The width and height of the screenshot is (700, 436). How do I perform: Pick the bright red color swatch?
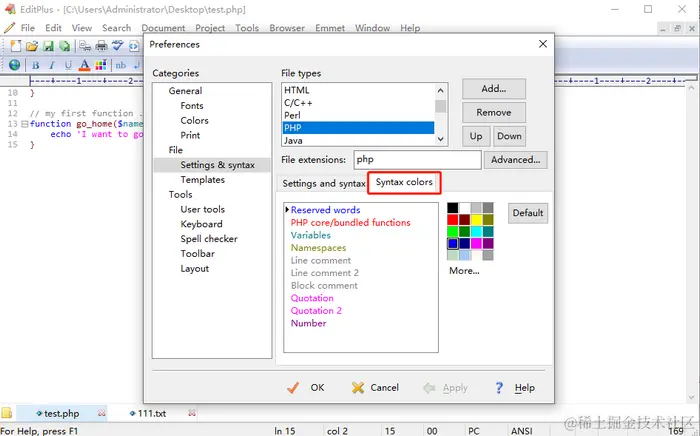[x=453, y=220]
